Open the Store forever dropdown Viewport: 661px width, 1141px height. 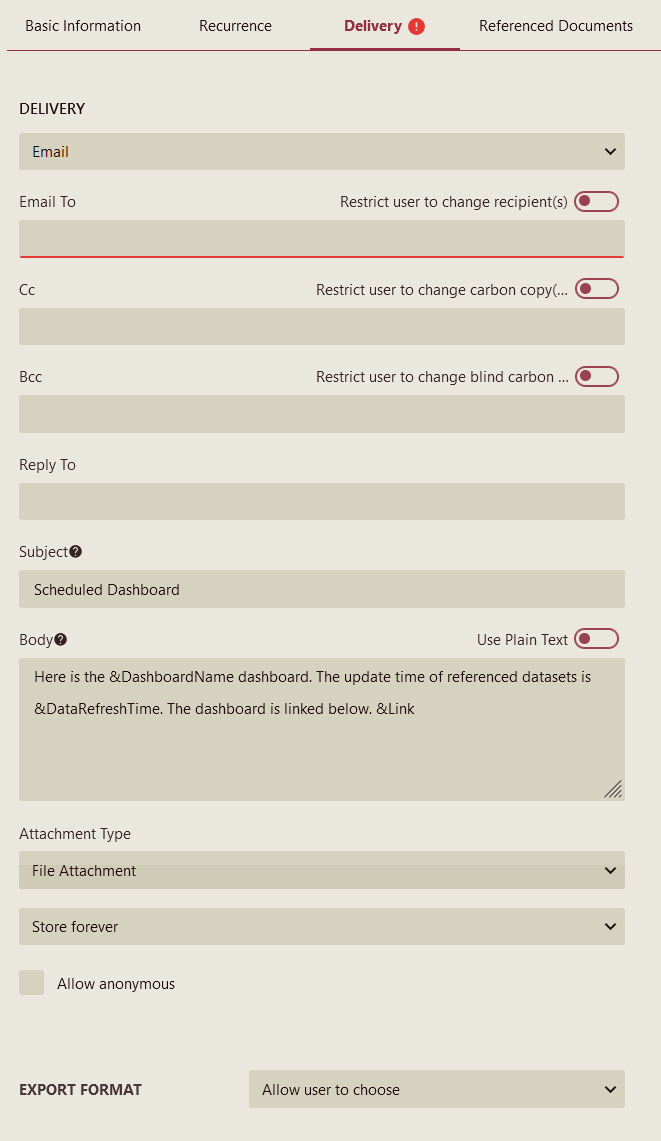322,927
